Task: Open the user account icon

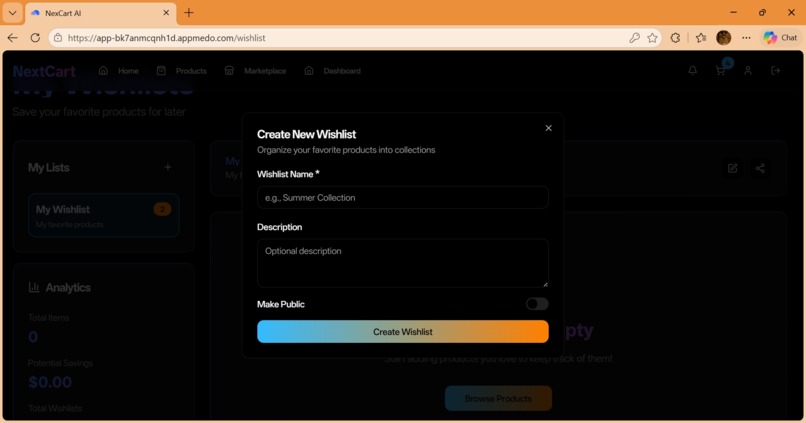Action: [x=748, y=70]
